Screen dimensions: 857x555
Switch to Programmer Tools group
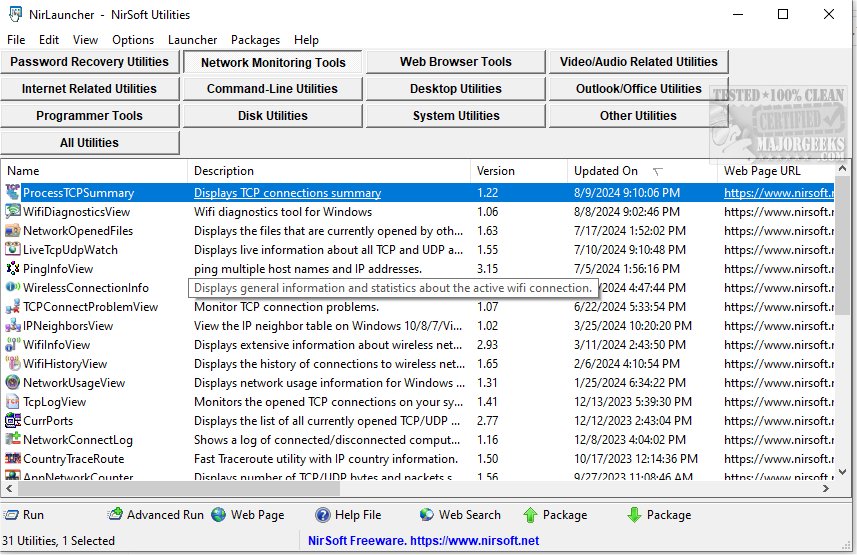(90, 116)
